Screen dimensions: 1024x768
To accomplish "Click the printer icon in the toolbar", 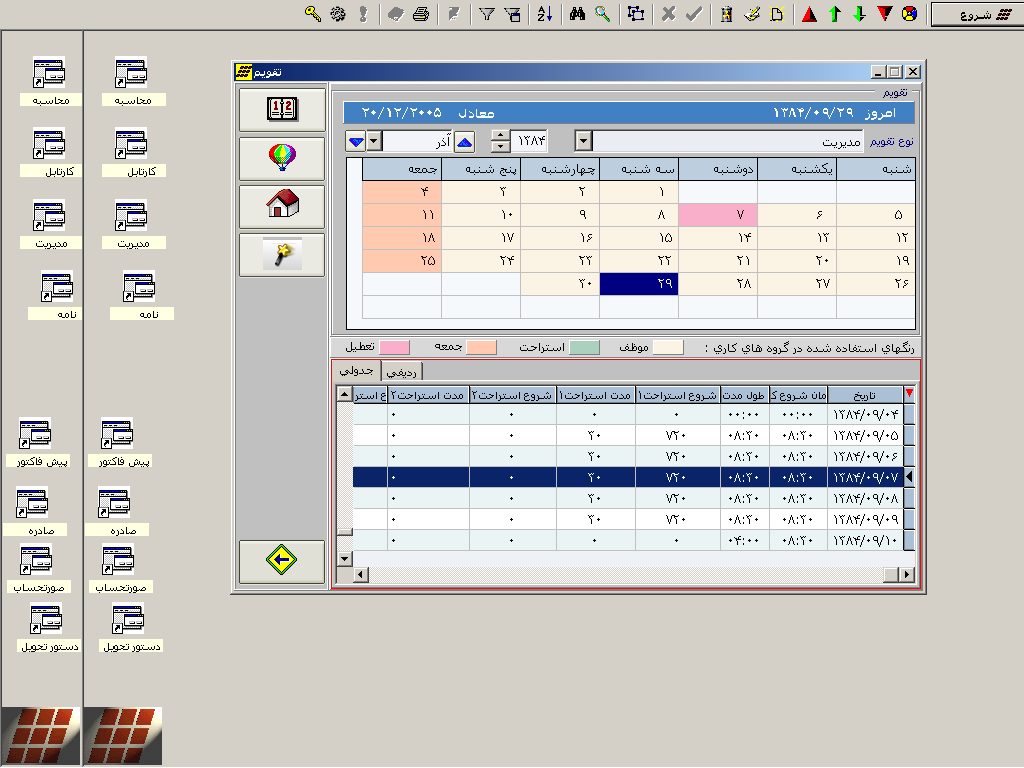I will point(421,14).
